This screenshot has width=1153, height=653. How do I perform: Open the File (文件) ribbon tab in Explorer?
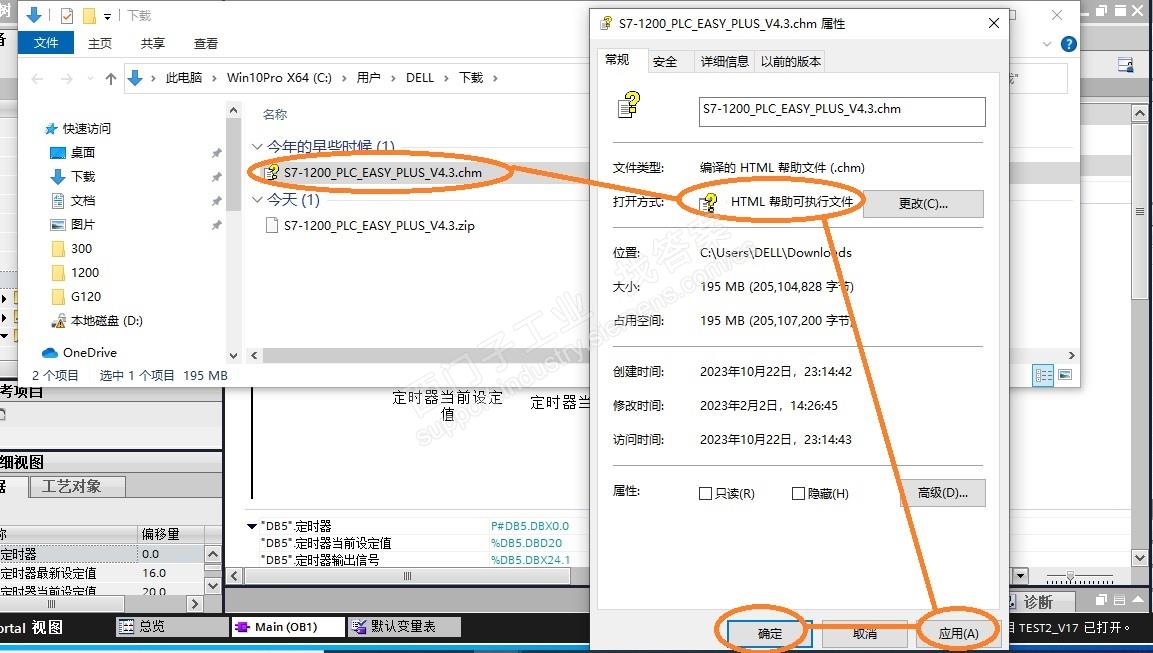click(46, 43)
